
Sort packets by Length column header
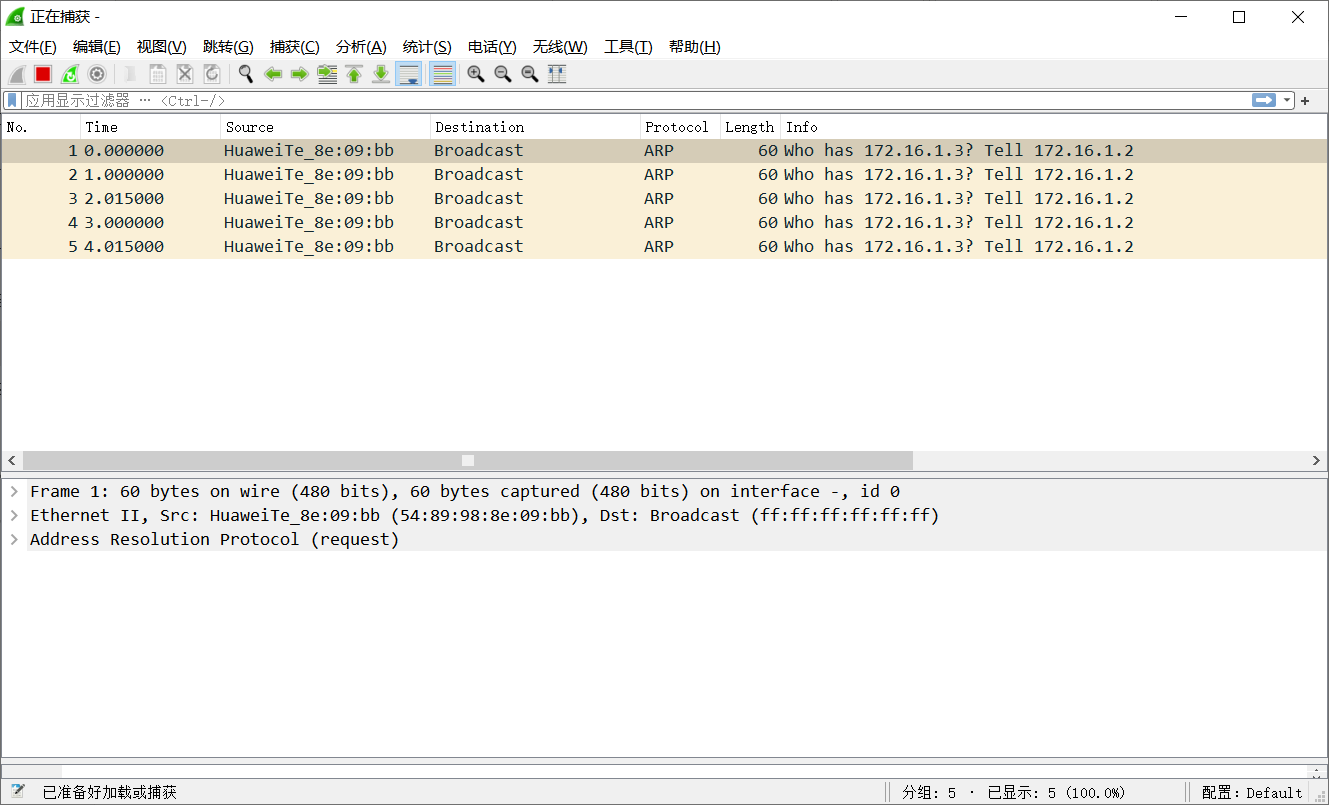click(x=750, y=127)
